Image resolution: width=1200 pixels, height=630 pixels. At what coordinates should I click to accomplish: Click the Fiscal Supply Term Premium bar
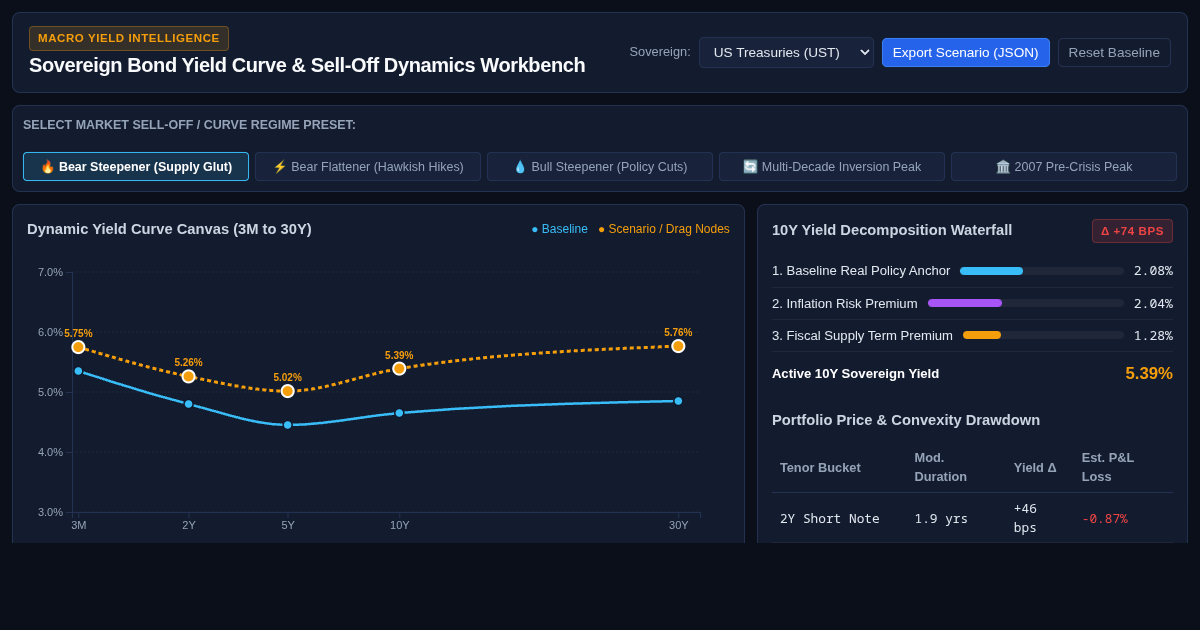tap(1043, 335)
